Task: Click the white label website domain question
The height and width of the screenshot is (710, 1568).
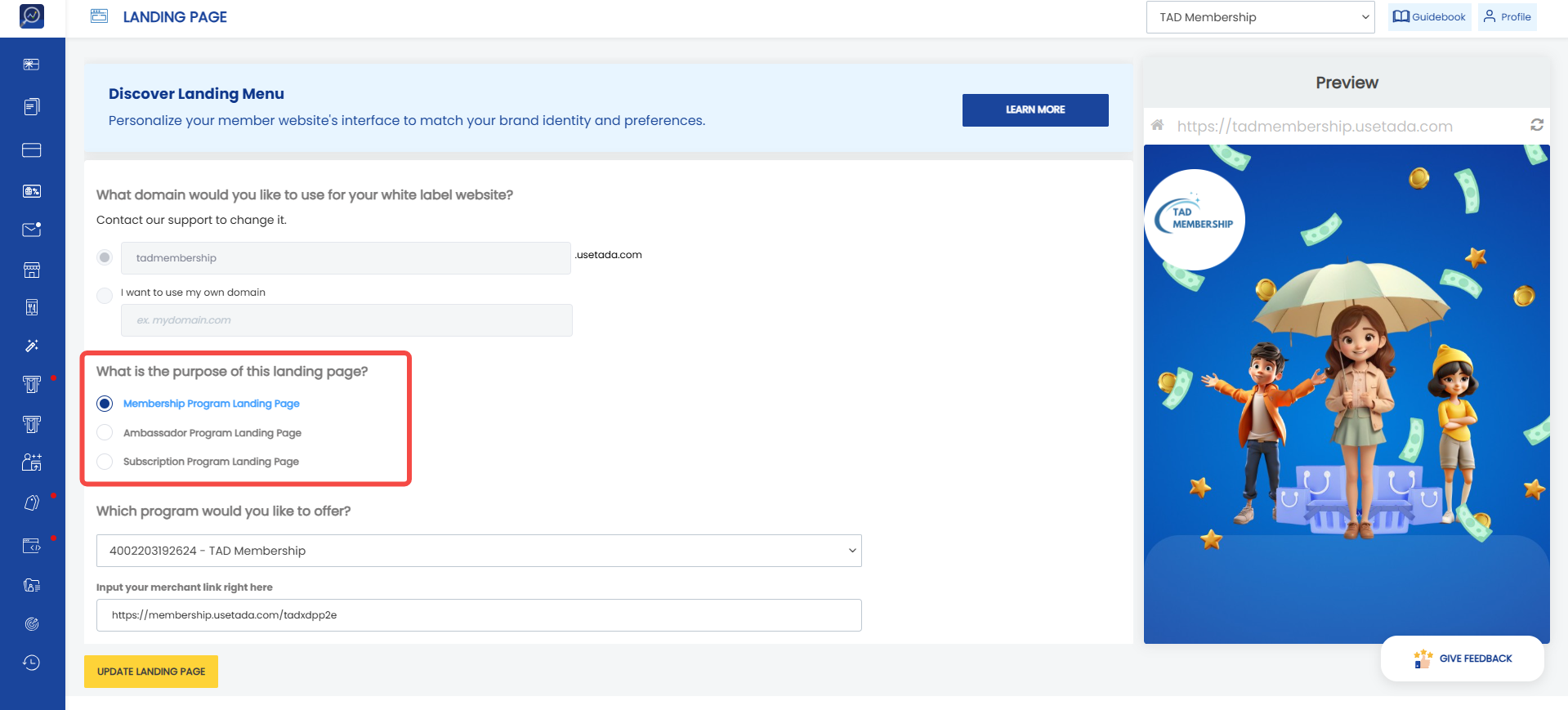Action: (x=305, y=195)
